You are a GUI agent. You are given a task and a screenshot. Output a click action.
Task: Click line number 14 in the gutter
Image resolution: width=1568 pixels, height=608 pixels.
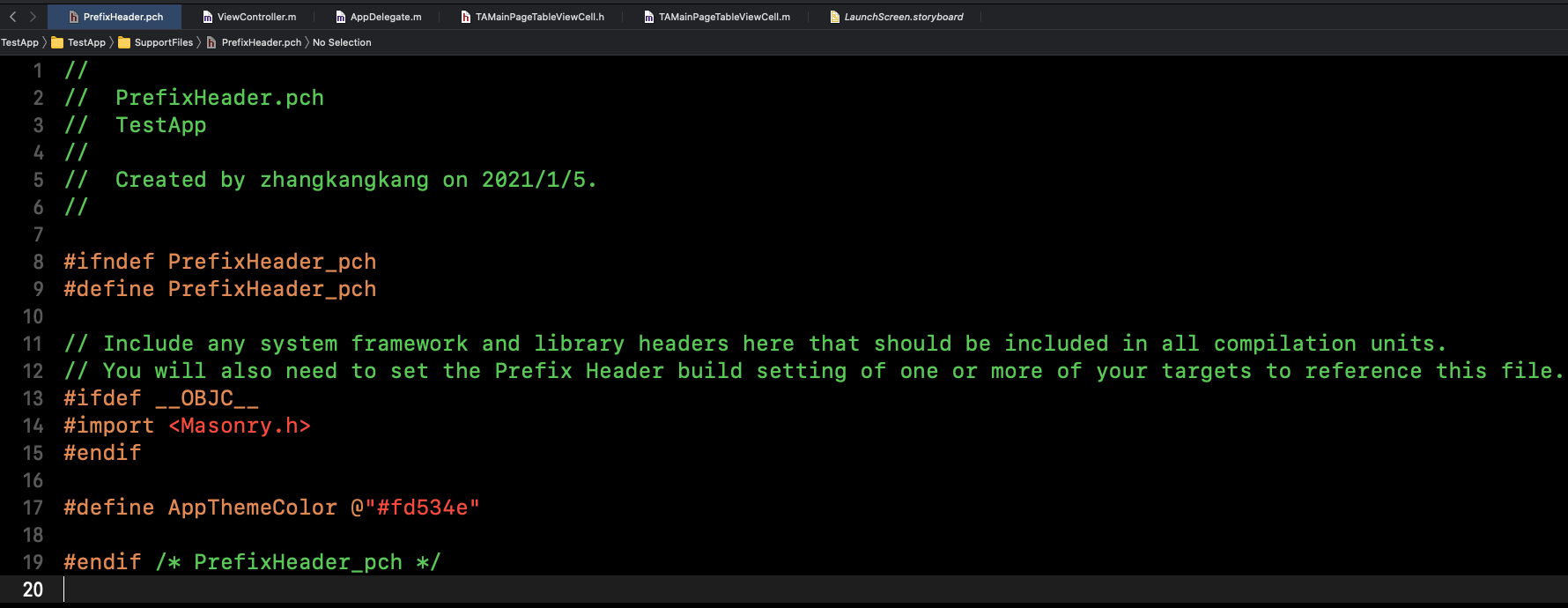click(x=33, y=426)
